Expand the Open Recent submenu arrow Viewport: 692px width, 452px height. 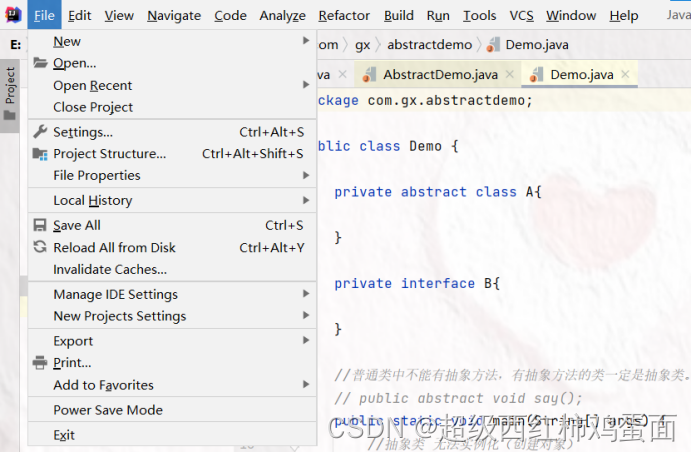[x=306, y=84]
